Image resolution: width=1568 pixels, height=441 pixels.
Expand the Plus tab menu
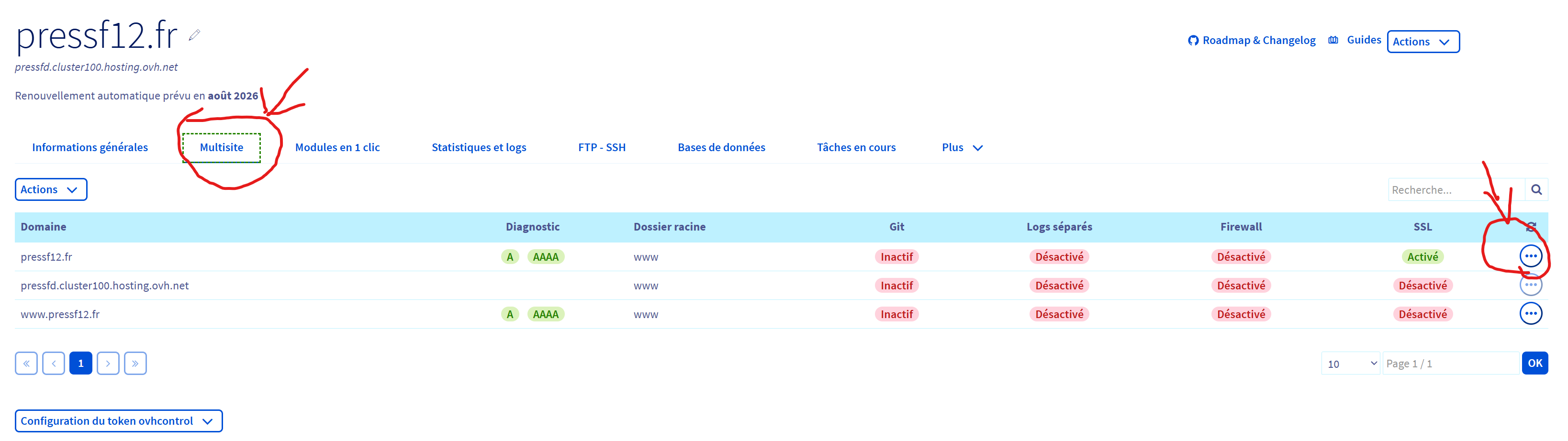[x=962, y=148]
